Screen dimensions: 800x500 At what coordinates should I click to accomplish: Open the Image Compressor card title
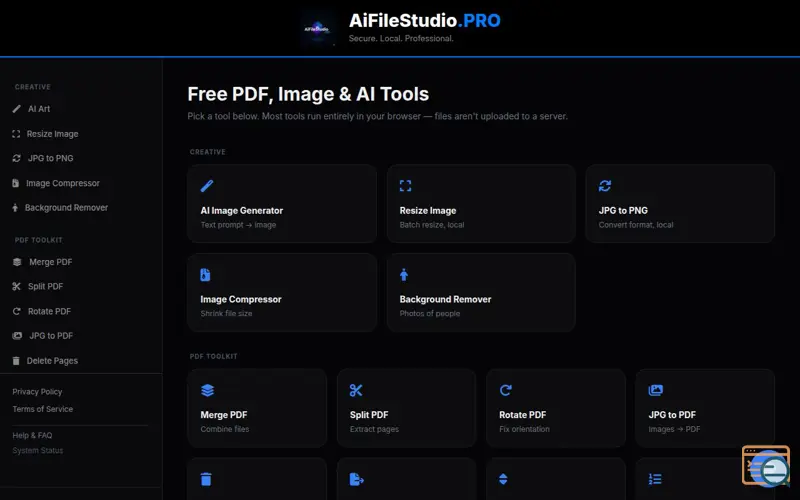coord(241,299)
